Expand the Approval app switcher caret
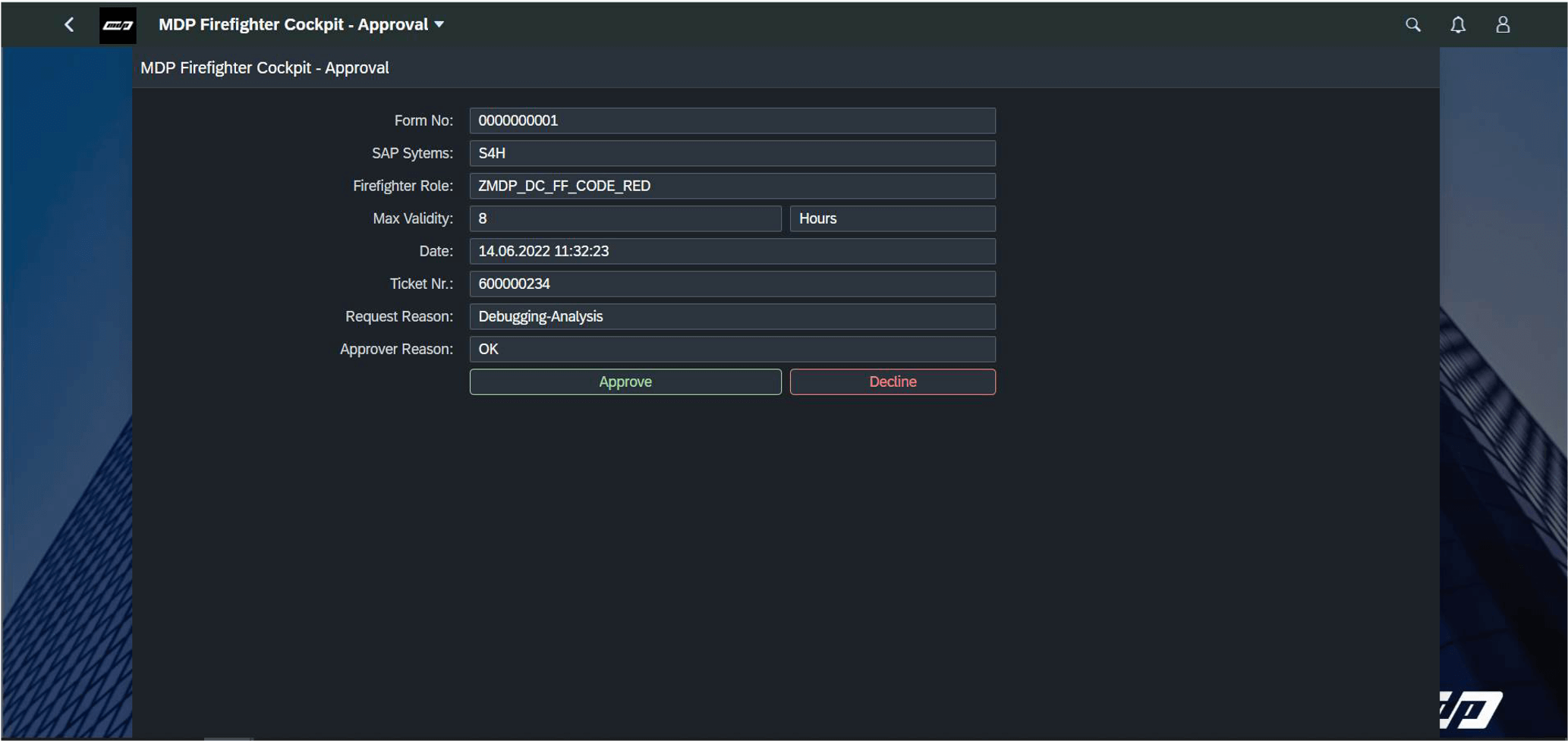 coord(439,24)
